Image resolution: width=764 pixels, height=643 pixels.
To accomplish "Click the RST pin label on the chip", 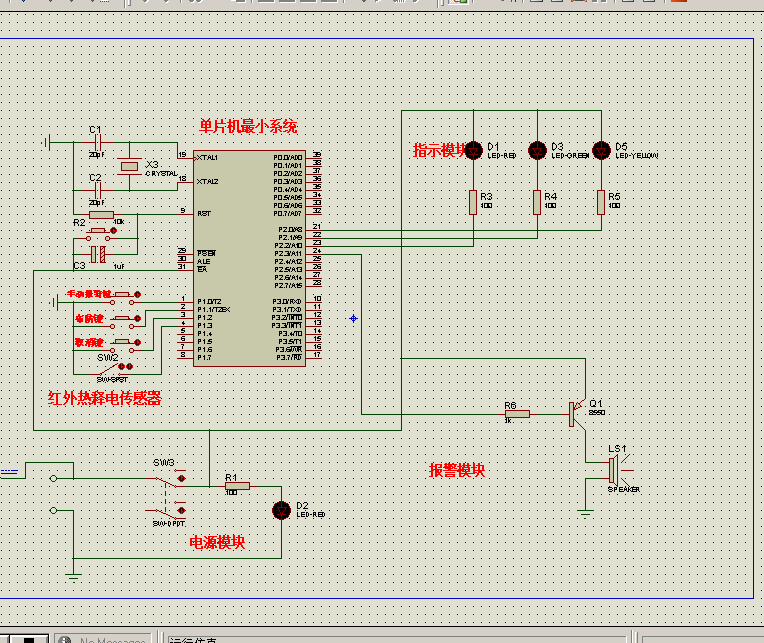I will (x=204, y=213).
